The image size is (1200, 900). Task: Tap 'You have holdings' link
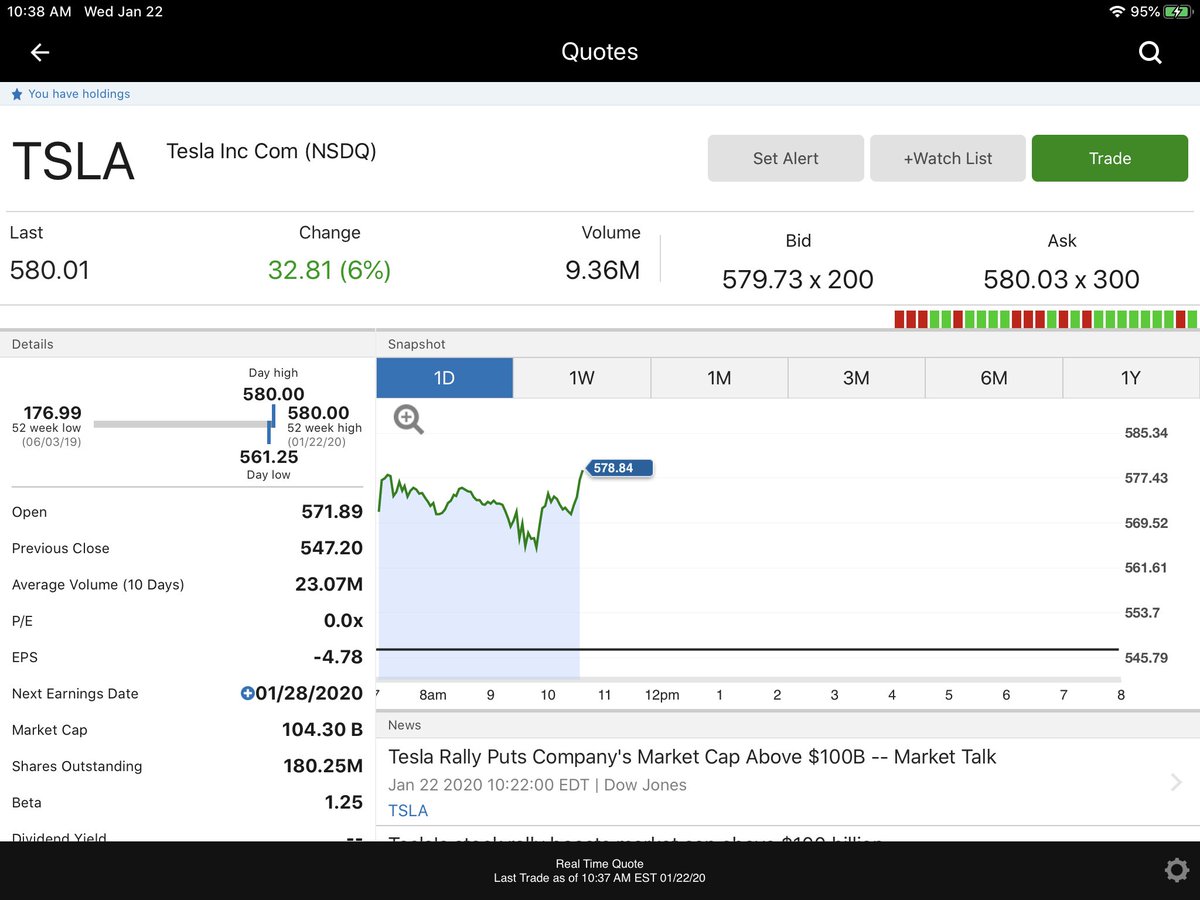[79, 94]
